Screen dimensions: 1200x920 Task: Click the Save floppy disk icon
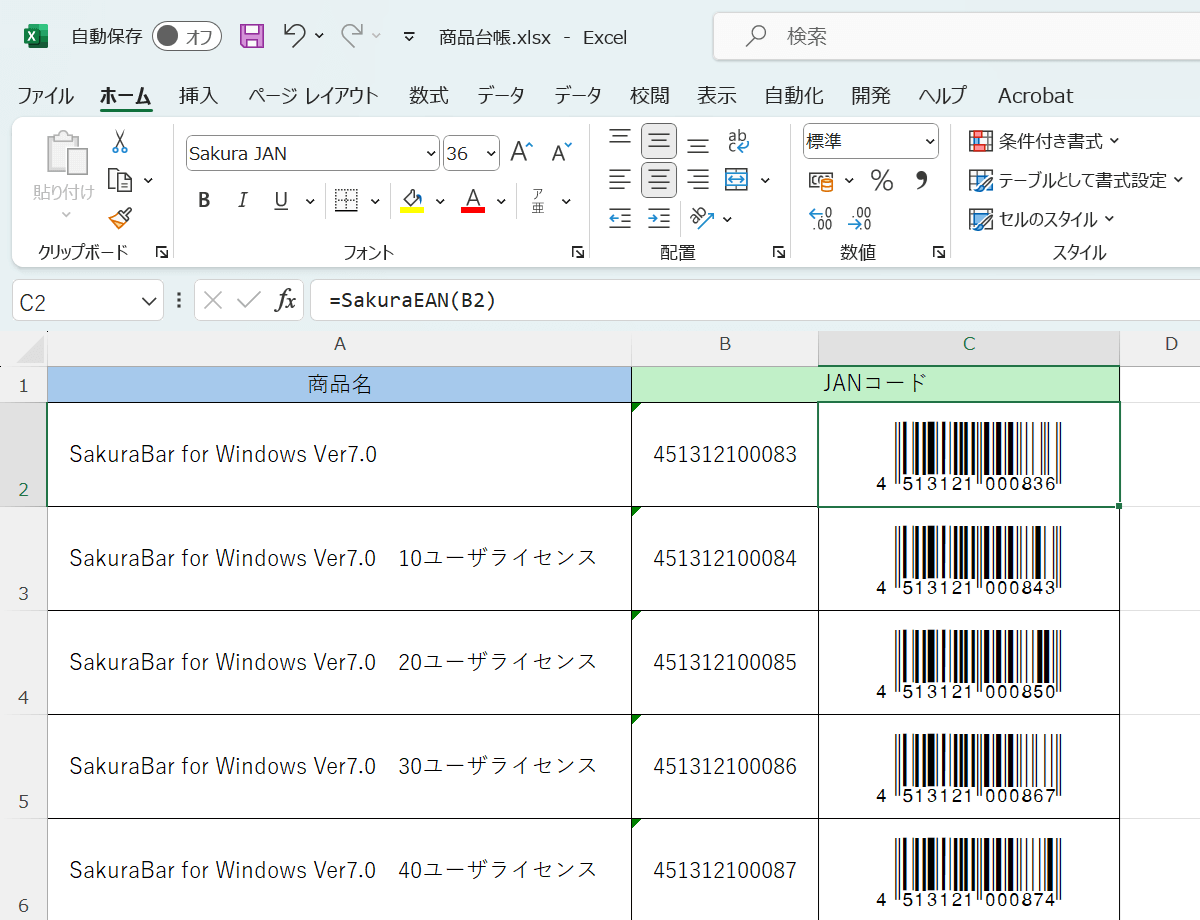pyautogui.click(x=252, y=37)
